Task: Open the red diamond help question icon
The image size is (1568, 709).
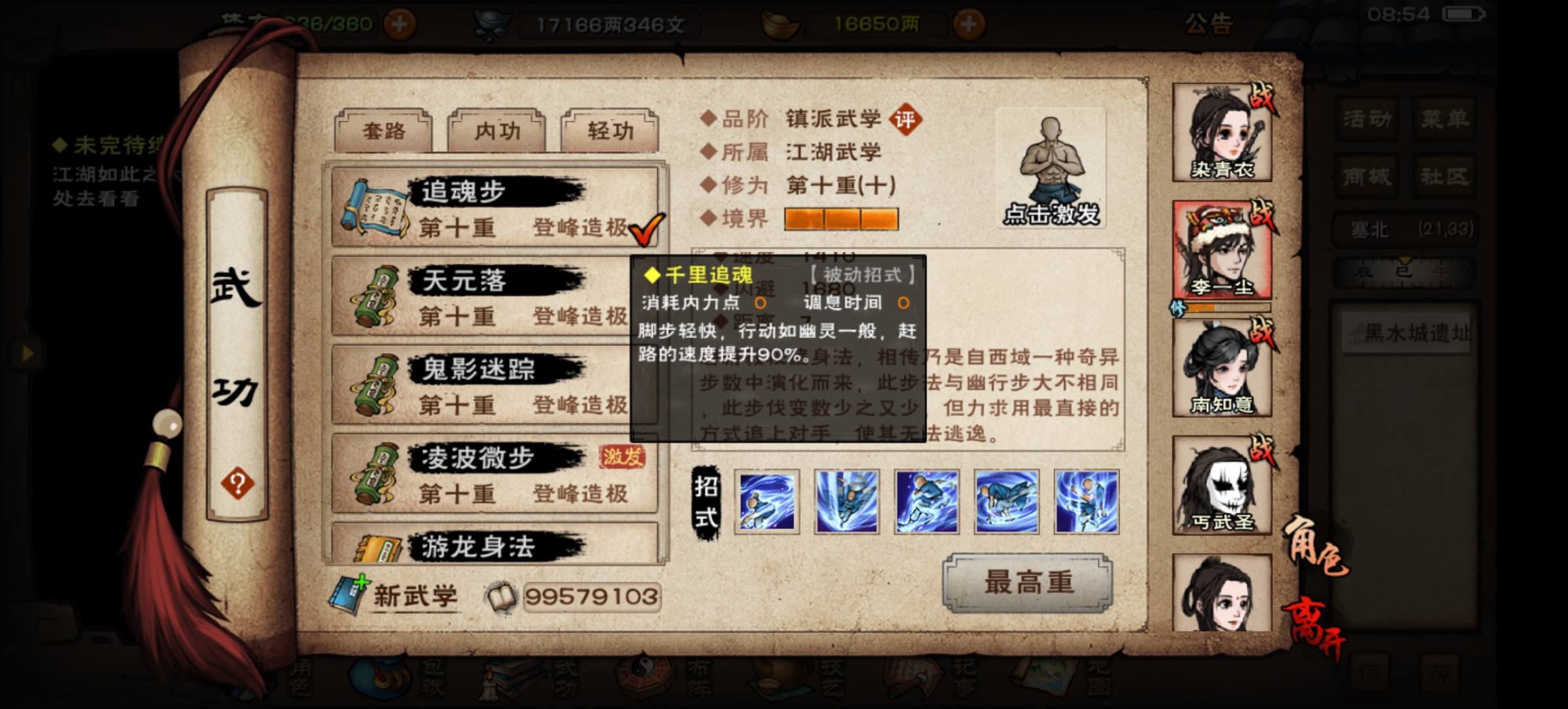Action: (x=237, y=484)
